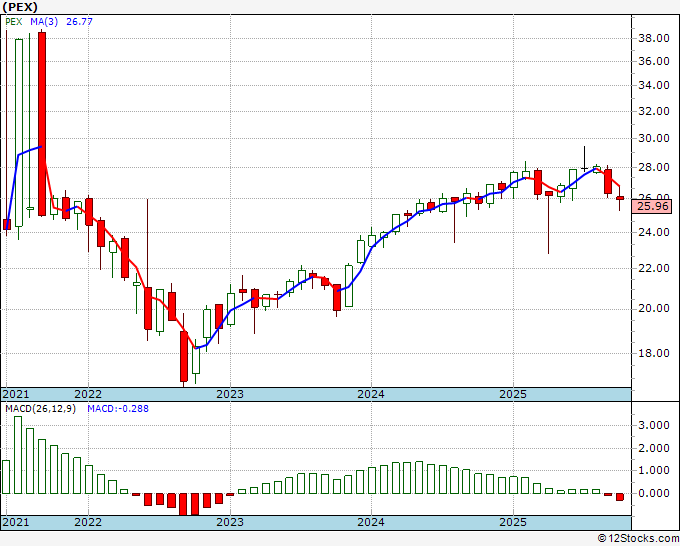Viewport: 680px width, 546px height.
Task: Click the 3.000 MACD axis label
Action: click(654, 425)
